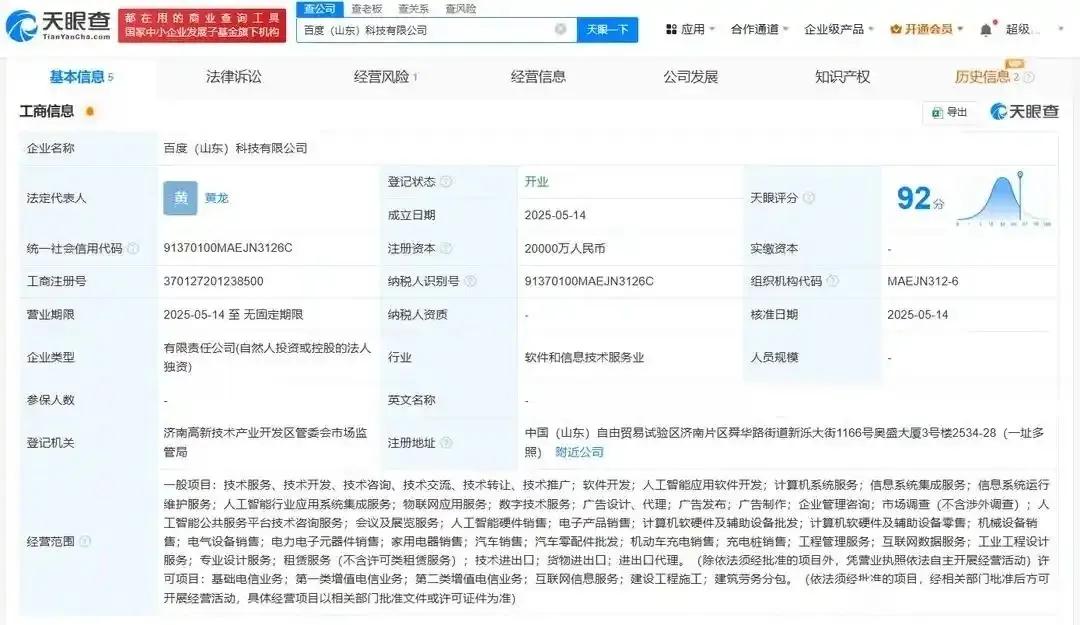Select industry value 软件和信息技术服务业
The image size is (1080, 625).
click(584, 358)
